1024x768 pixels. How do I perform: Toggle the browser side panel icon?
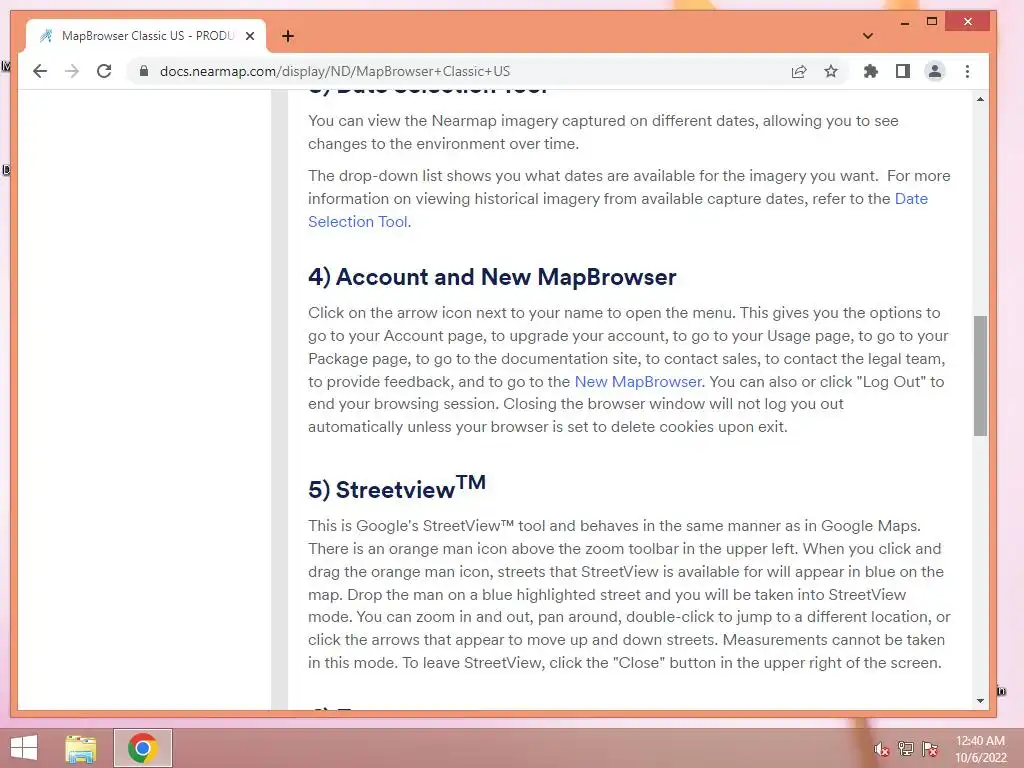(903, 71)
